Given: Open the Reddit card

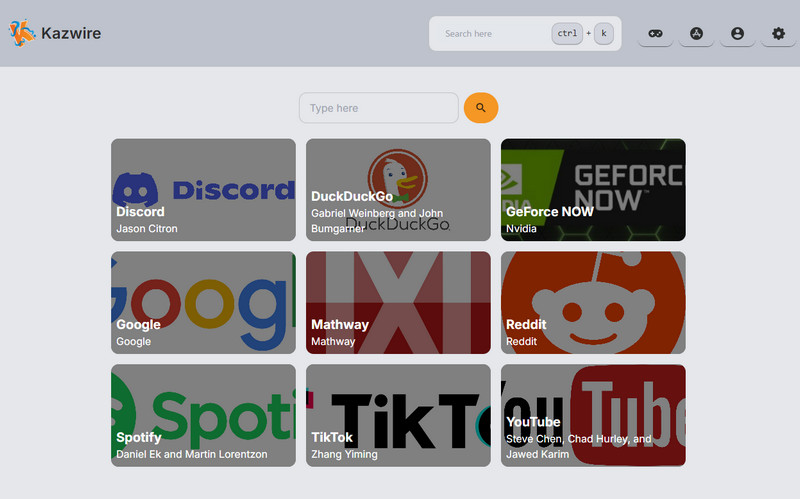Looking at the screenshot, I should pos(593,303).
